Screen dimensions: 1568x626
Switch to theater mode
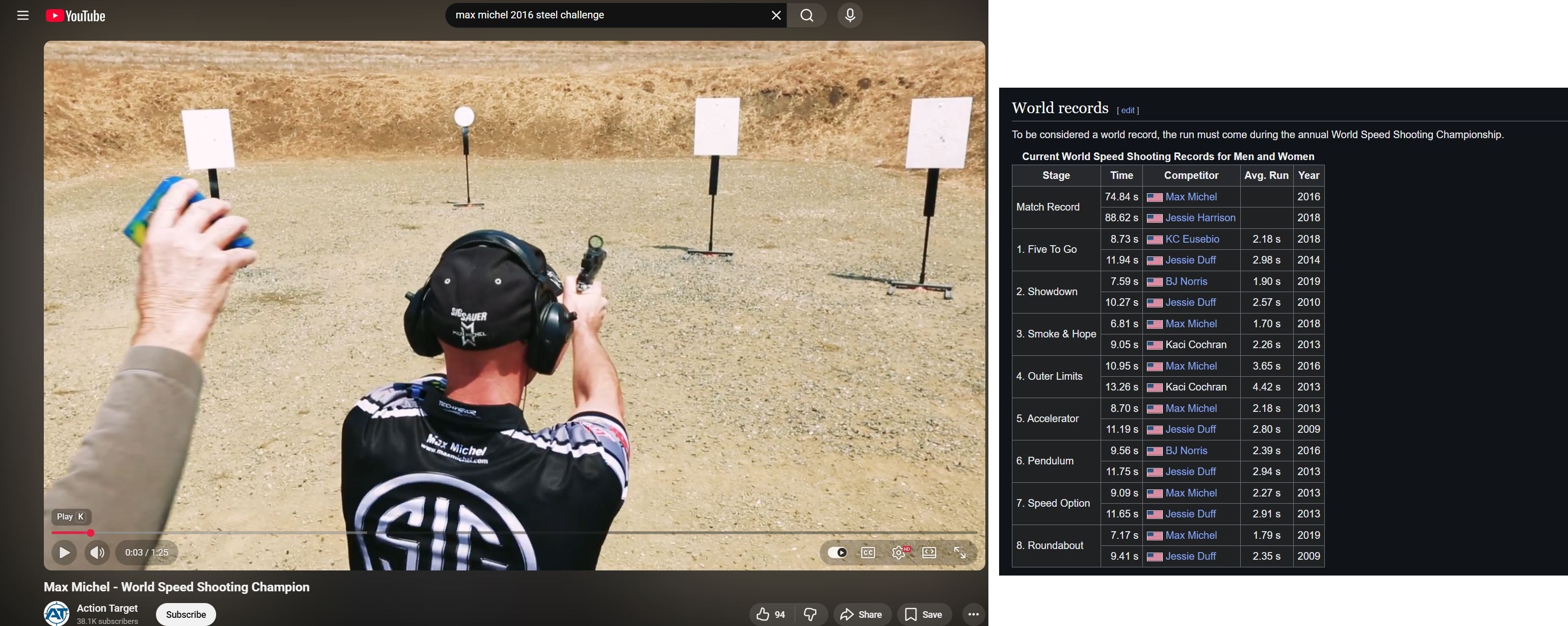pyautogui.click(x=929, y=552)
